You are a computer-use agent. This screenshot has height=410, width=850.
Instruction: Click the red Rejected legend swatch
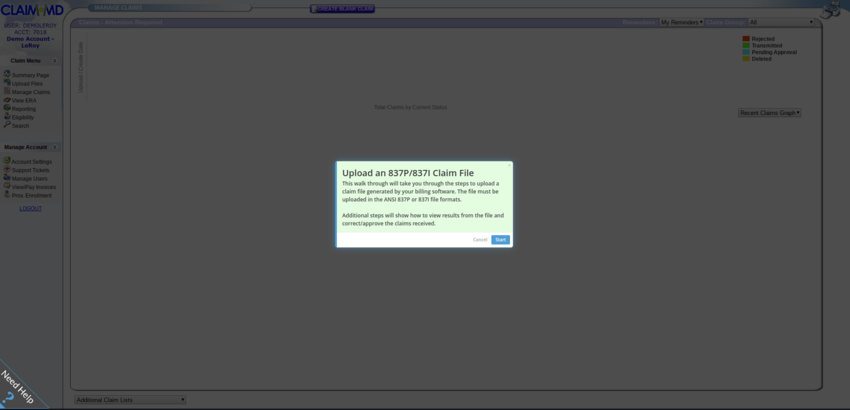click(746, 39)
